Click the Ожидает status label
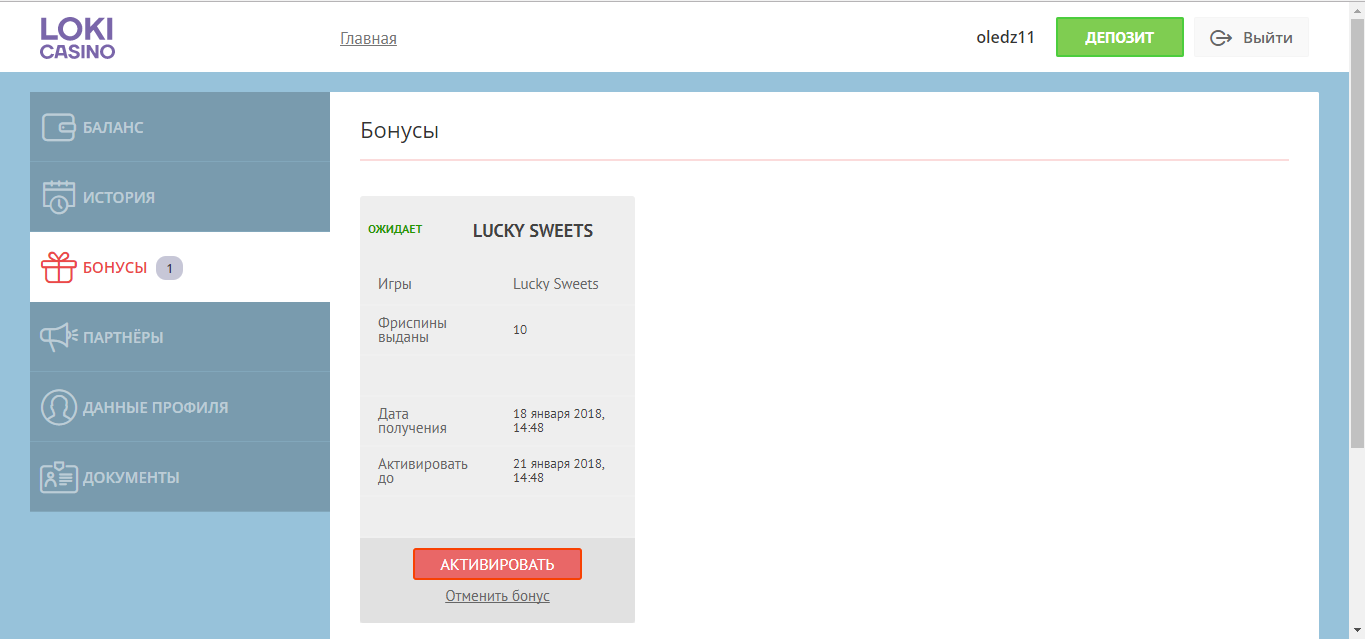The height and width of the screenshot is (639, 1365). click(395, 230)
